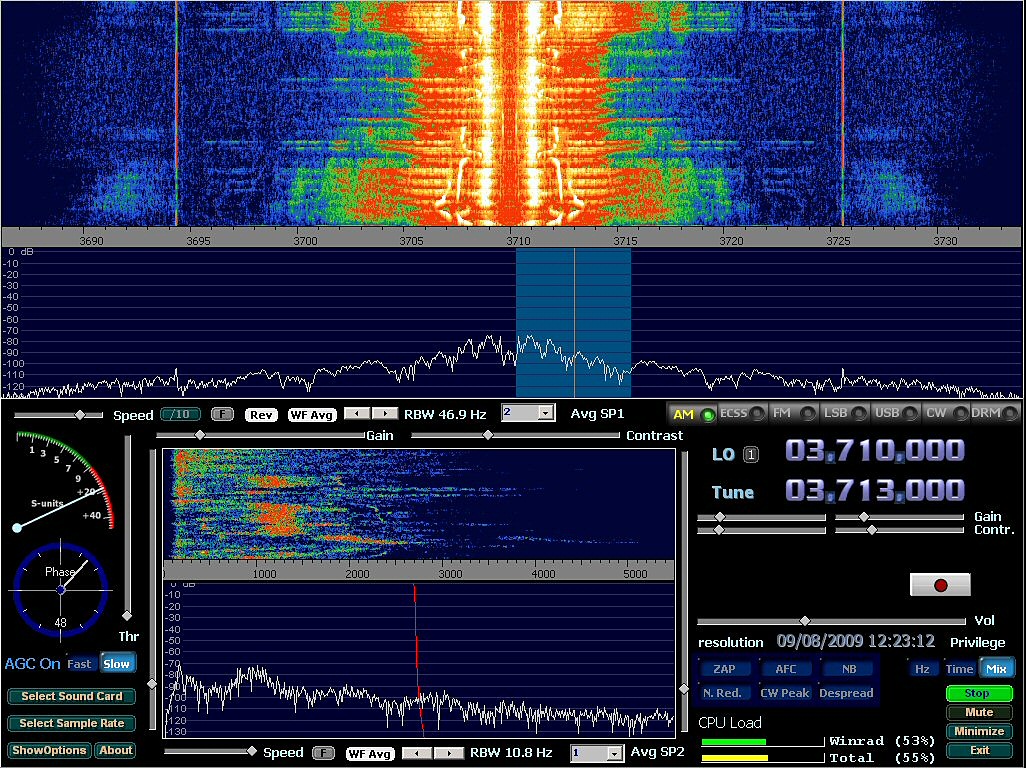The height and width of the screenshot is (768, 1026).
Task: Enable AFC
Action: pos(785,669)
